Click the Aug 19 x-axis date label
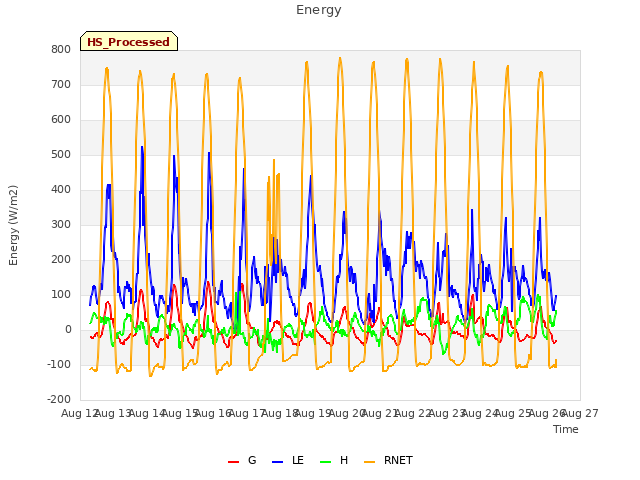Viewport: 640px width, 480px height. (313, 414)
